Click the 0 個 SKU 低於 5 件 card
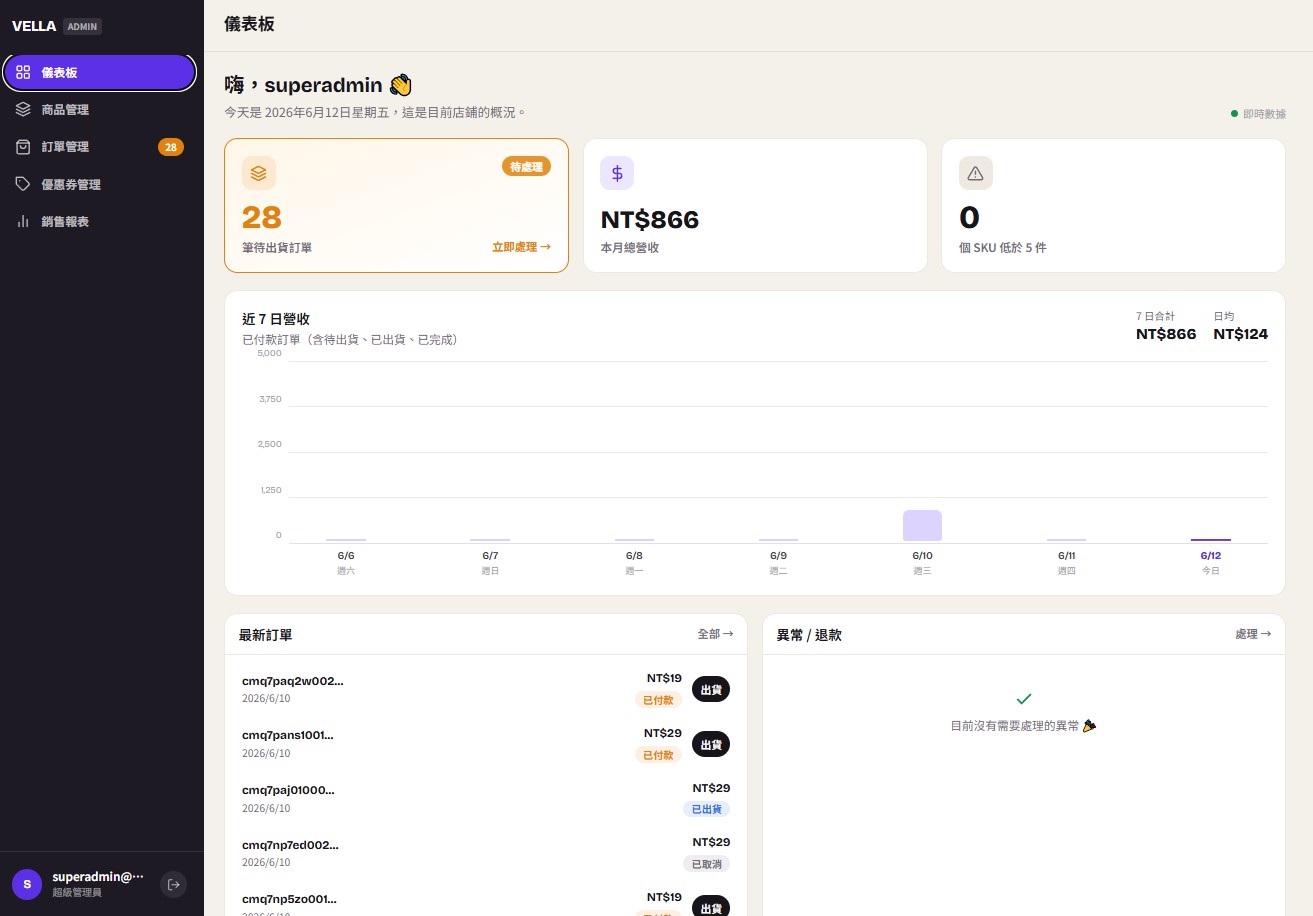Viewport: 1313px width, 916px height. (x=1113, y=205)
